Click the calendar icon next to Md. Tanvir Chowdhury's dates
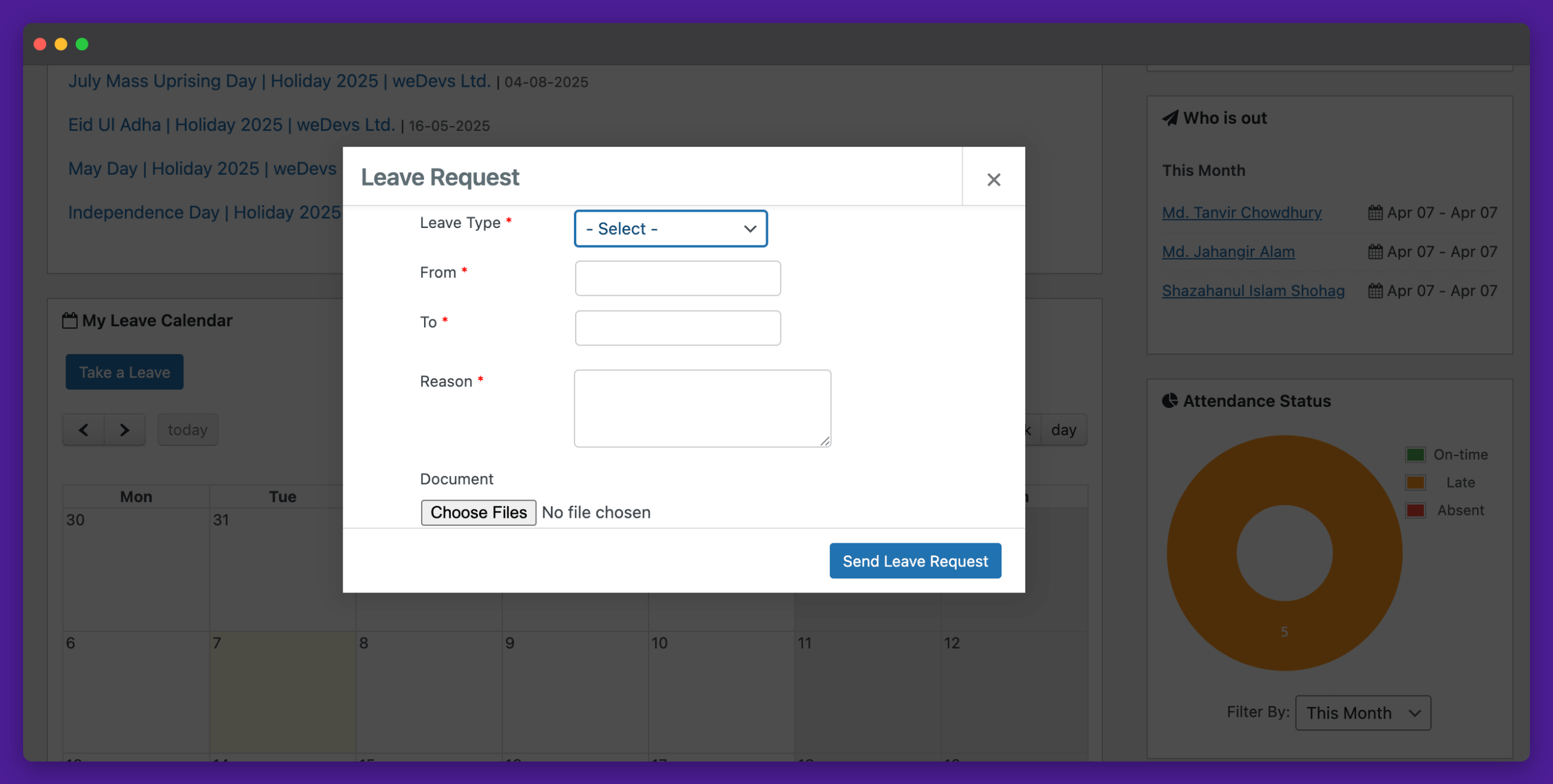 point(1375,212)
